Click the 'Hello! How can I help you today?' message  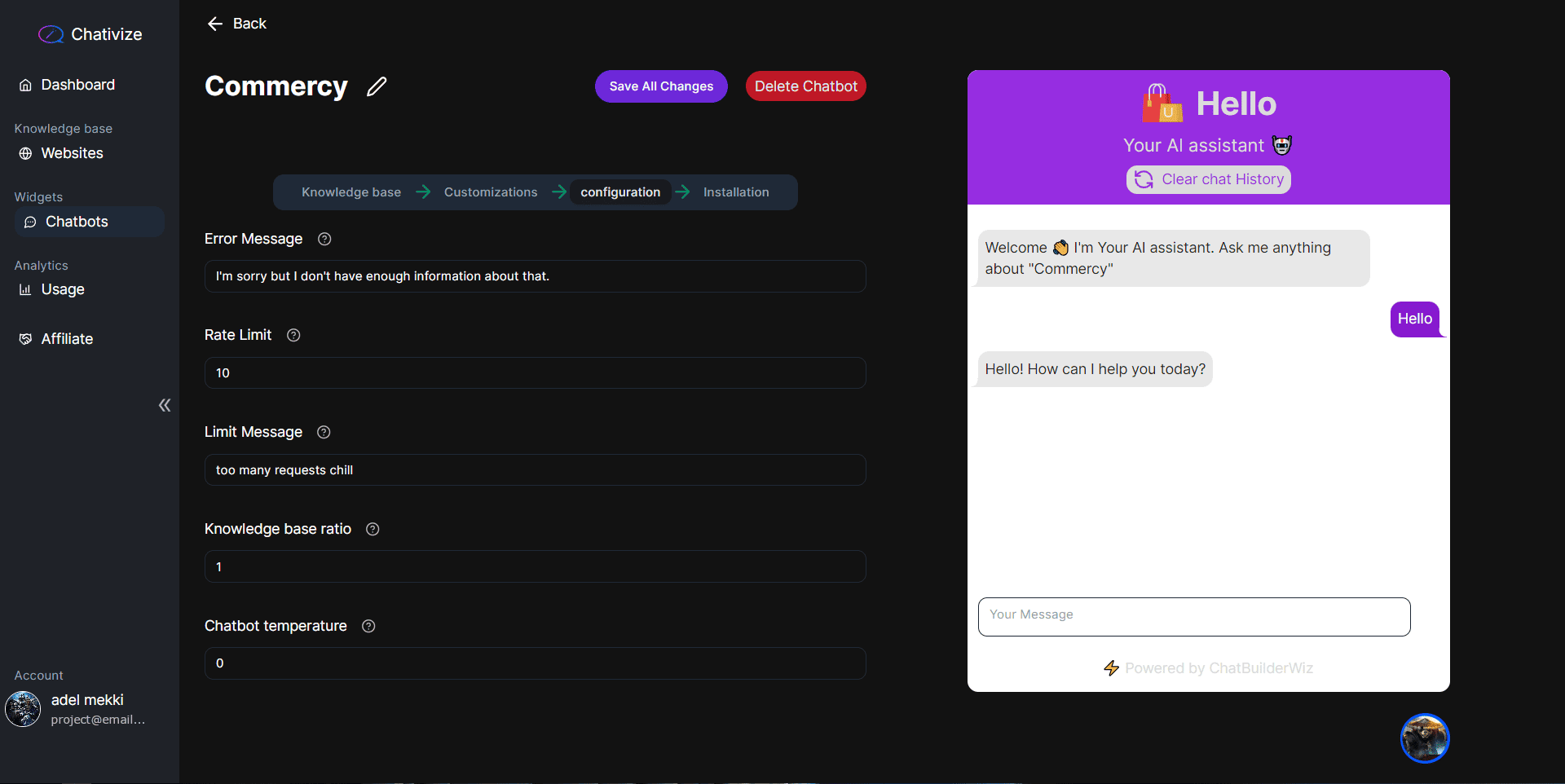[x=1095, y=369]
